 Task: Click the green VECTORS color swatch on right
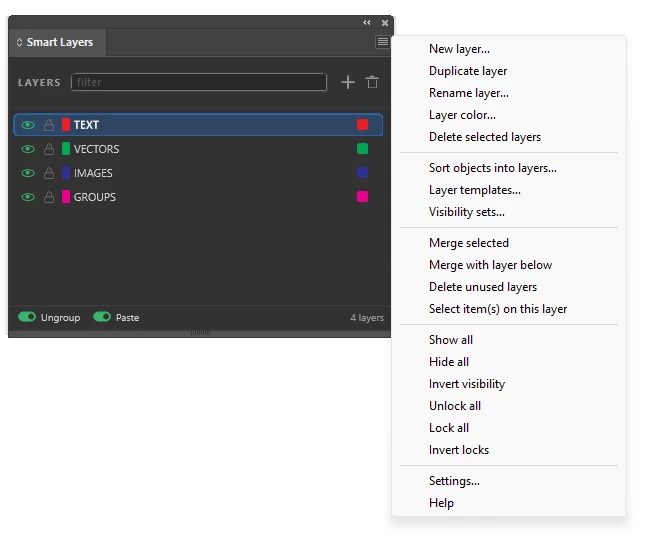(362, 149)
